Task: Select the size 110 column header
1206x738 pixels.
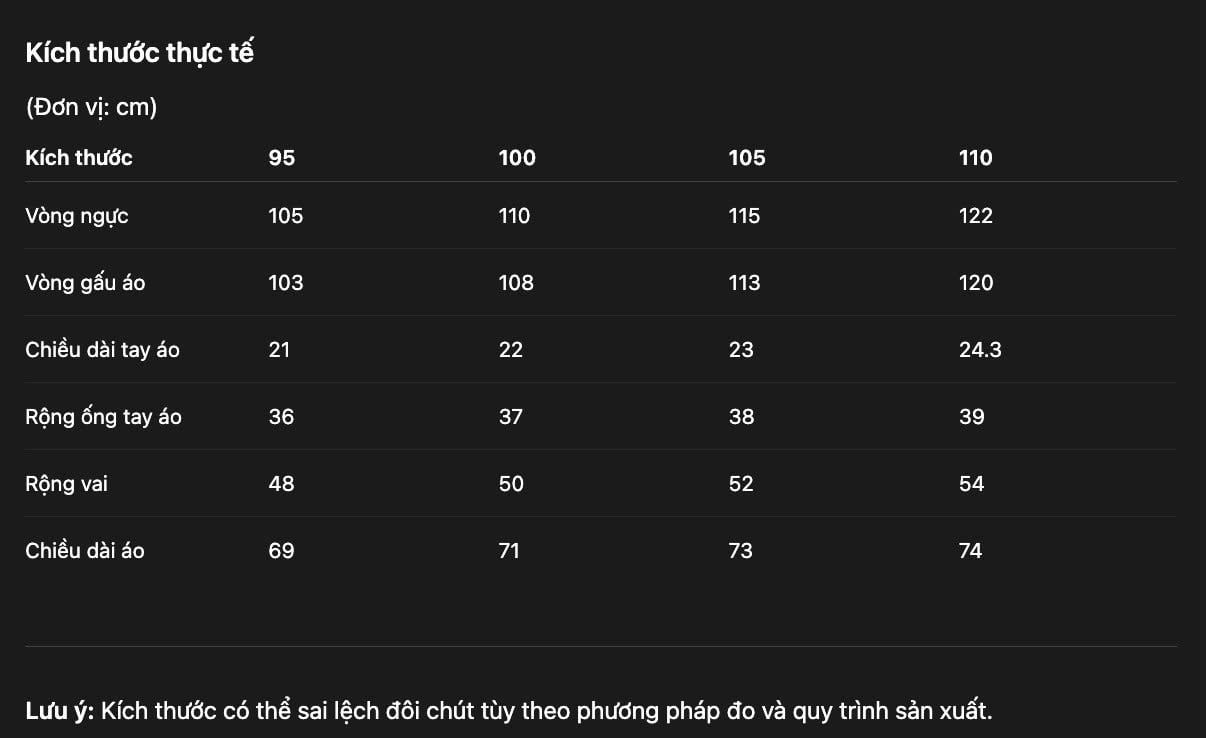Action: point(975,157)
